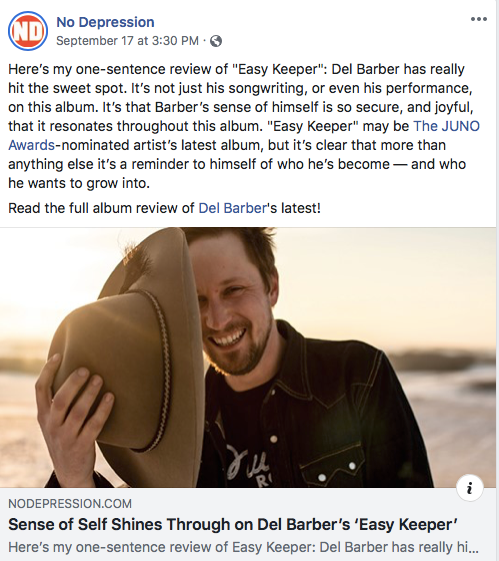The width and height of the screenshot is (499, 561).
Task: Click the 'Easy Keeper' text in the headline
Action: (x=408, y=525)
